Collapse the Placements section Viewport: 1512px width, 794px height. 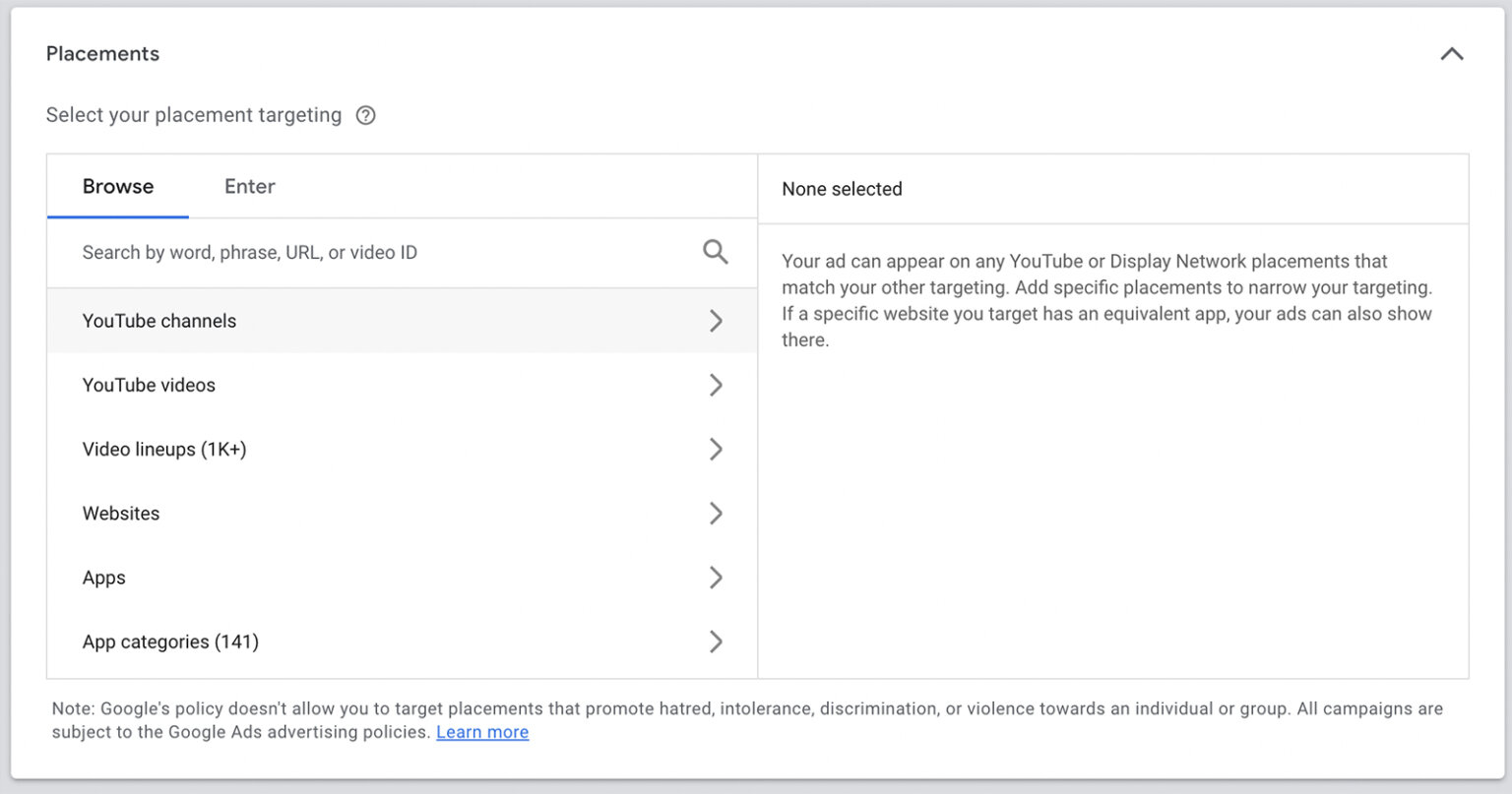click(x=1452, y=54)
